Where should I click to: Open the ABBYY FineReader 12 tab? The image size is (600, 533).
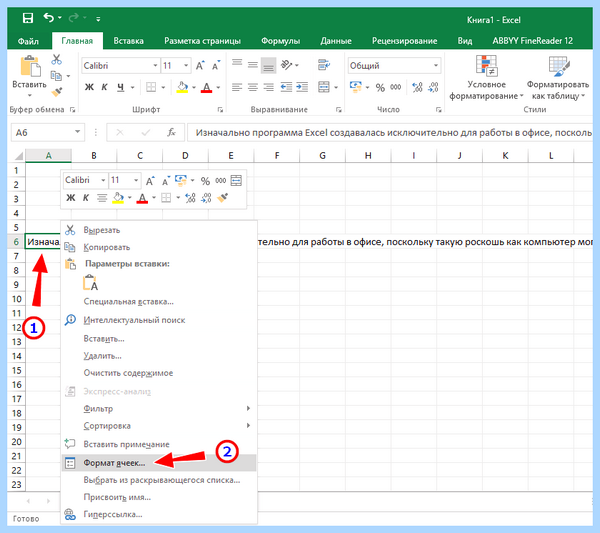[533, 41]
